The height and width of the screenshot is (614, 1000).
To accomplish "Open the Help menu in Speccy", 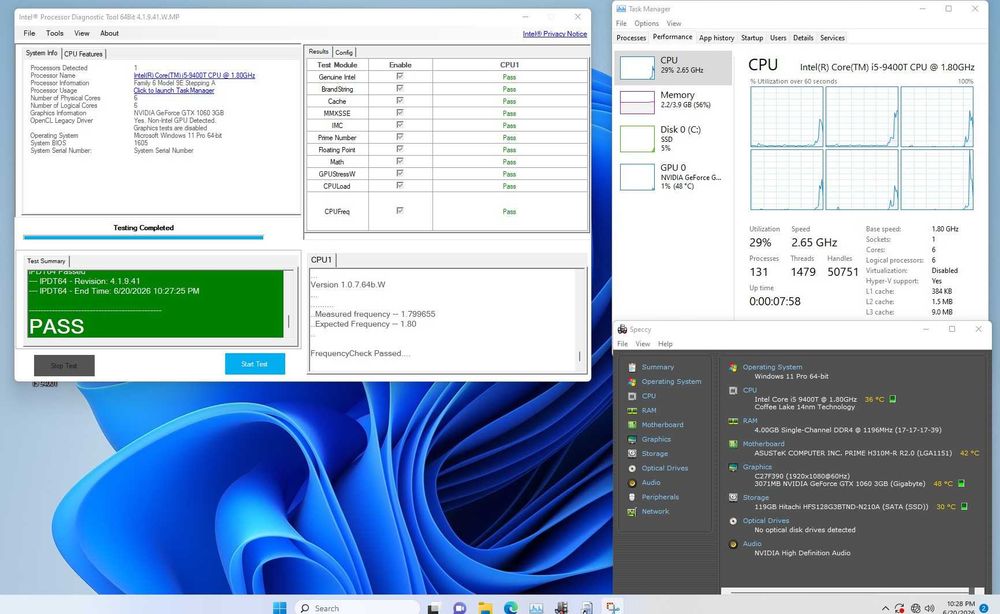I will [x=665, y=344].
